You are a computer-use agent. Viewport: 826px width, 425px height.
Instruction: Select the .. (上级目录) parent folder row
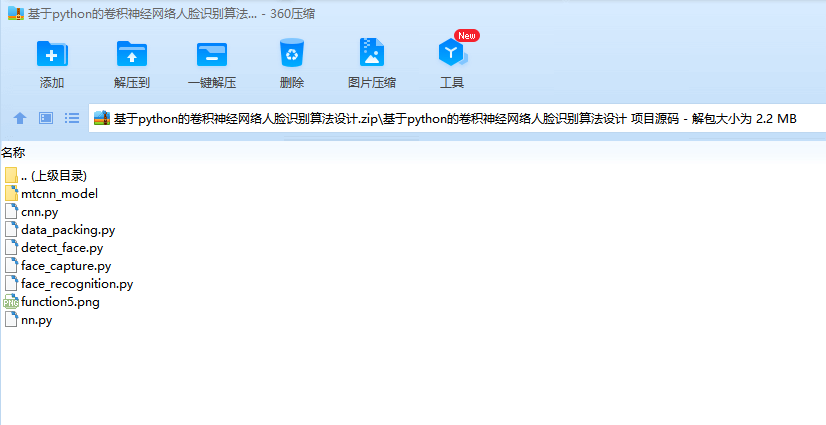click(45, 175)
